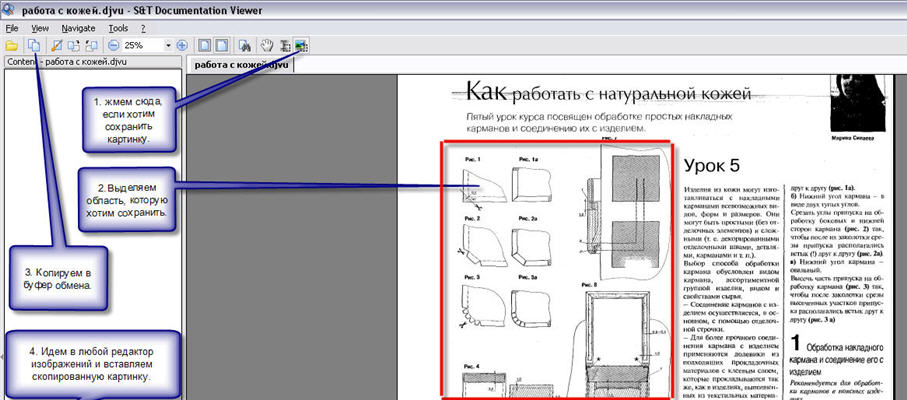Switch to single page layout
907x400 pixels.
(204, 45)
